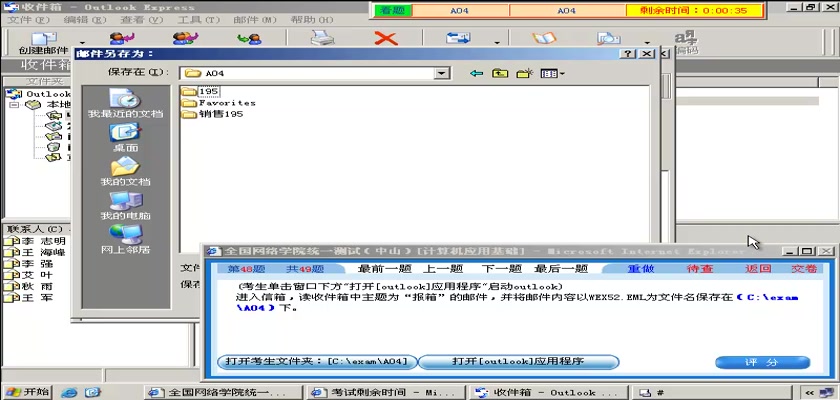Open dropdown arrow next to Create Mail
This screenshot has width=840, height=400.
click(x=82, y=43)
